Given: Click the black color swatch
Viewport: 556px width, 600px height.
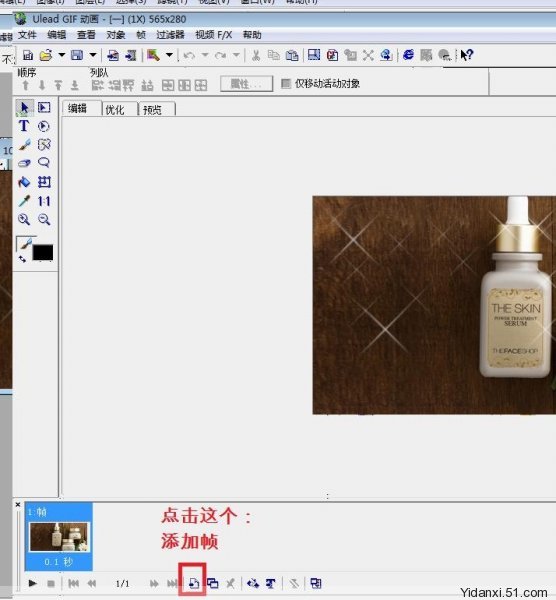Looking at the screenshot, I should click(x=43, y=253).
